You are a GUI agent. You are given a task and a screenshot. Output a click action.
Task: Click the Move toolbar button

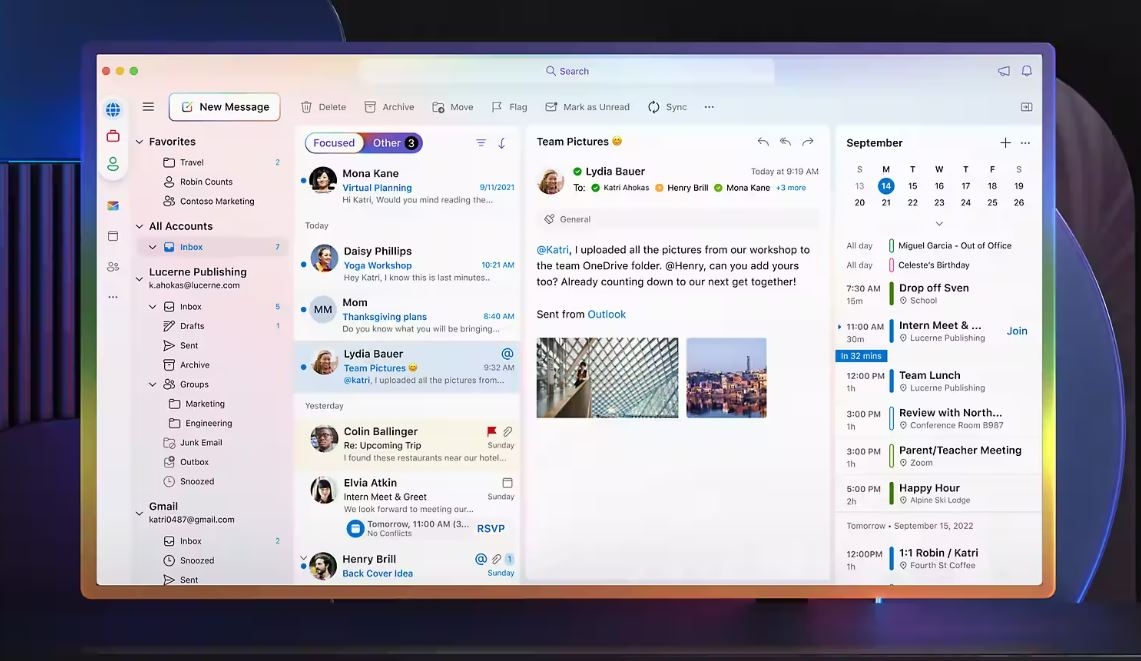pyautogui.click(x=453, y=107)
